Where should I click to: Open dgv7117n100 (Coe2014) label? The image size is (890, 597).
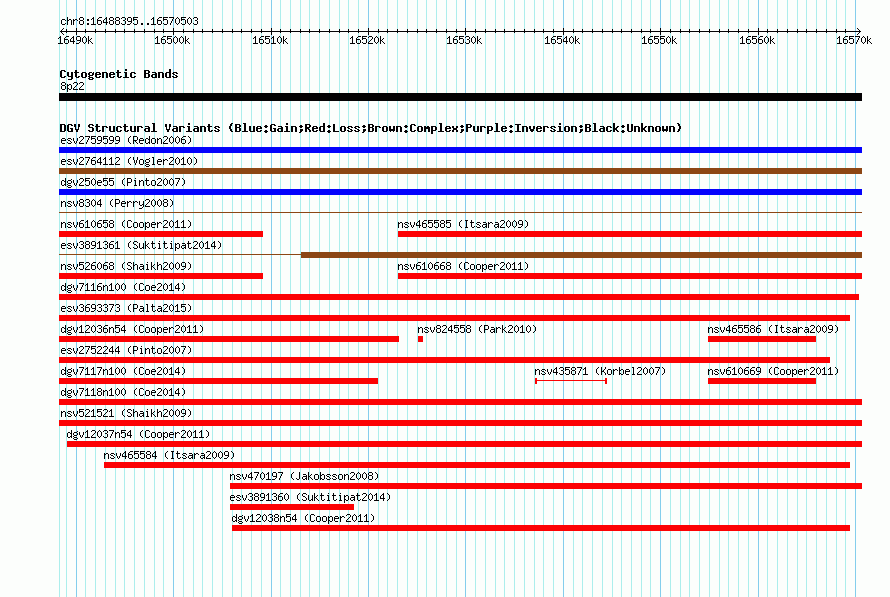[123, 371]
